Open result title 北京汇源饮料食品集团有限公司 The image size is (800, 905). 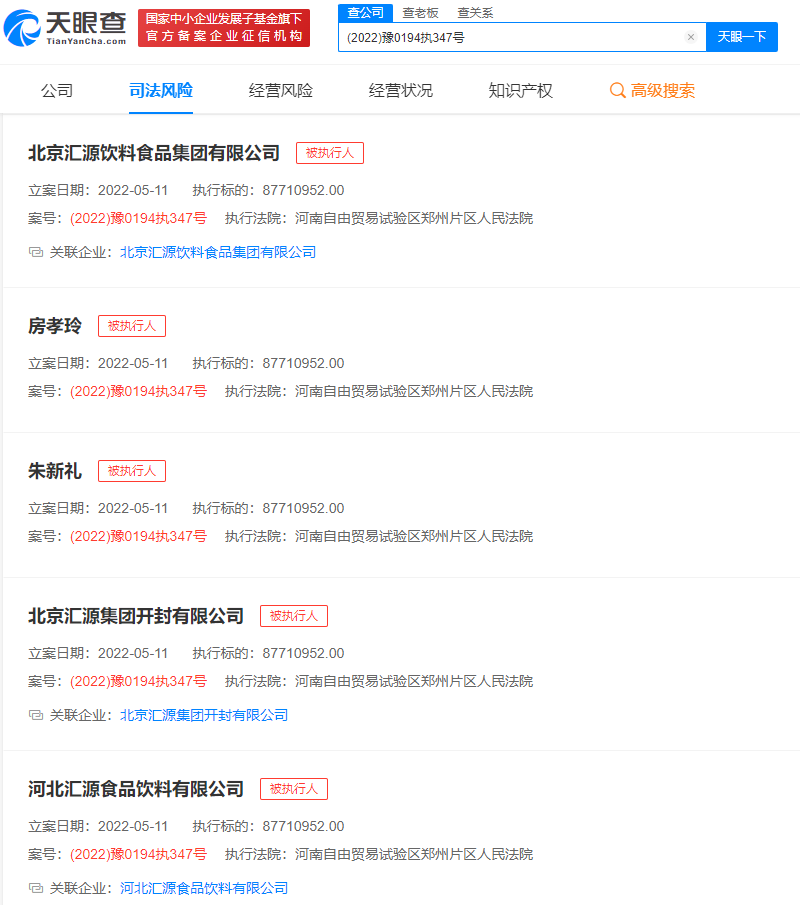click(x=154, y=153)
